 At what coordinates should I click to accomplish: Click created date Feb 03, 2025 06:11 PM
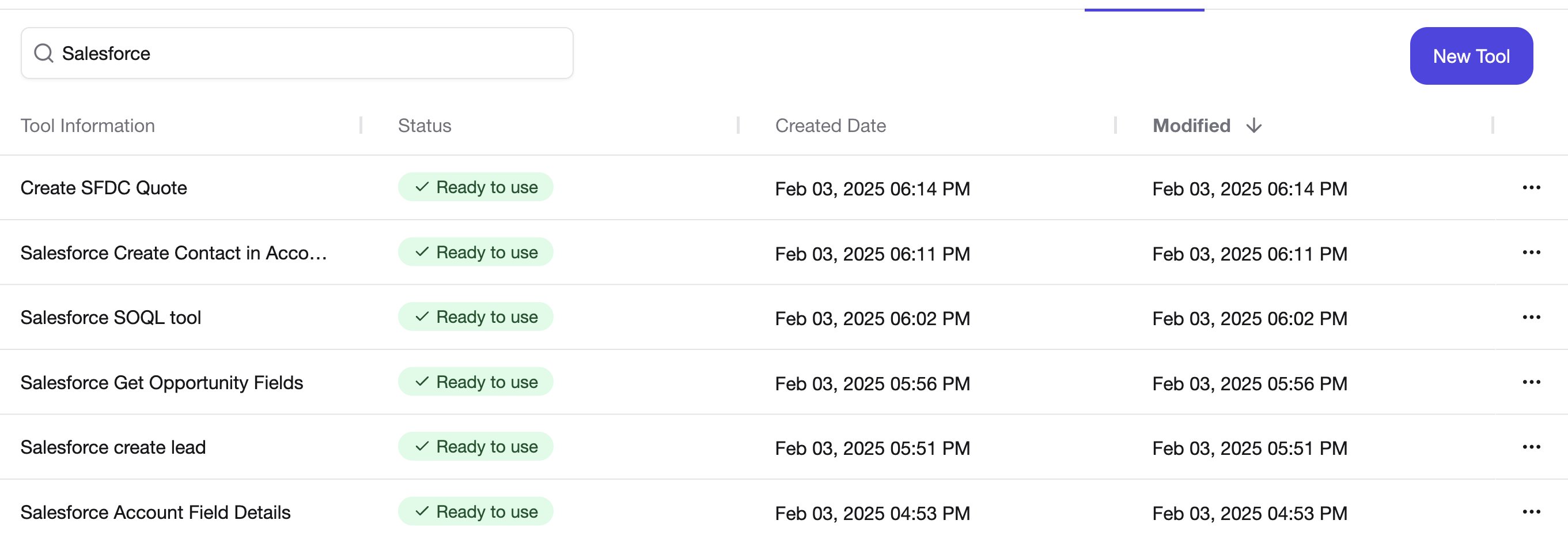[872, 254]
